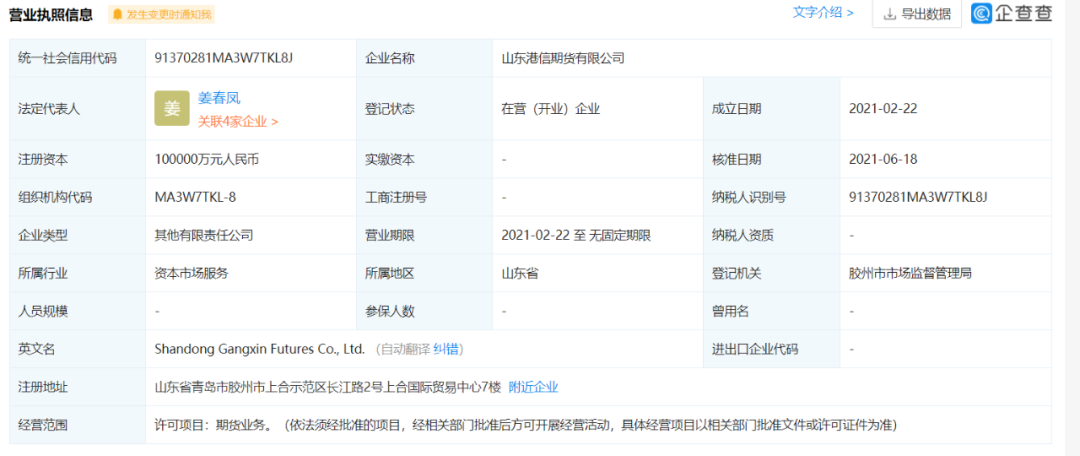1080x456 pixels.
Task: Select English name Shandong Gangxin Futures Co., Ltd.
Action: click(260, 349)
